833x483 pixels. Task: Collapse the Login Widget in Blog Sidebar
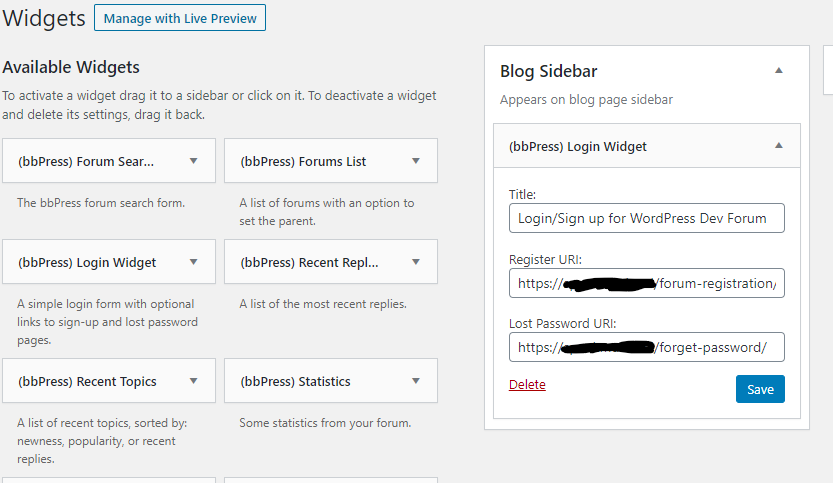click(x=779, y=146)
